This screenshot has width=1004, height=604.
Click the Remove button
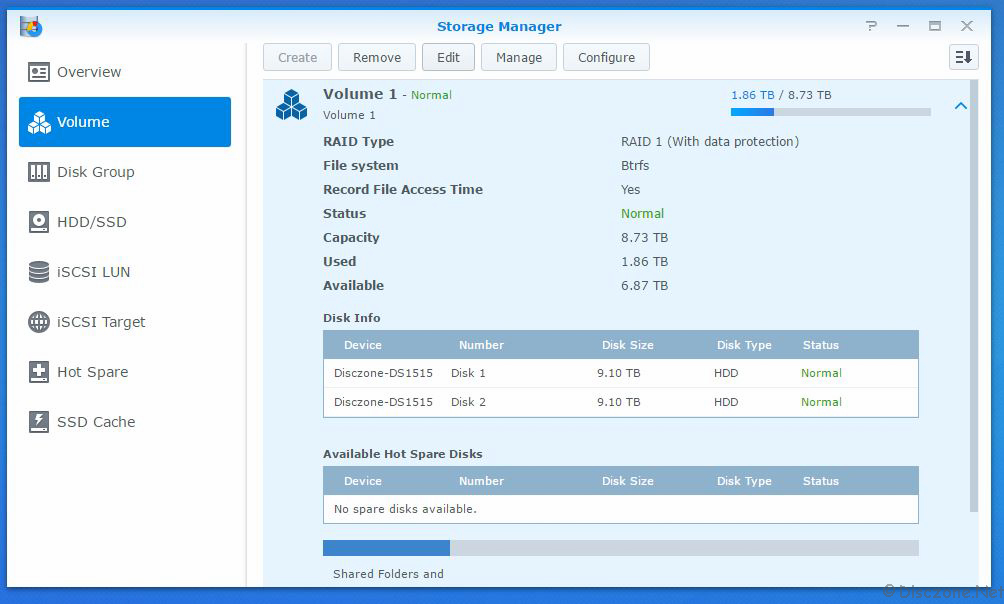(x=377, y=58)
